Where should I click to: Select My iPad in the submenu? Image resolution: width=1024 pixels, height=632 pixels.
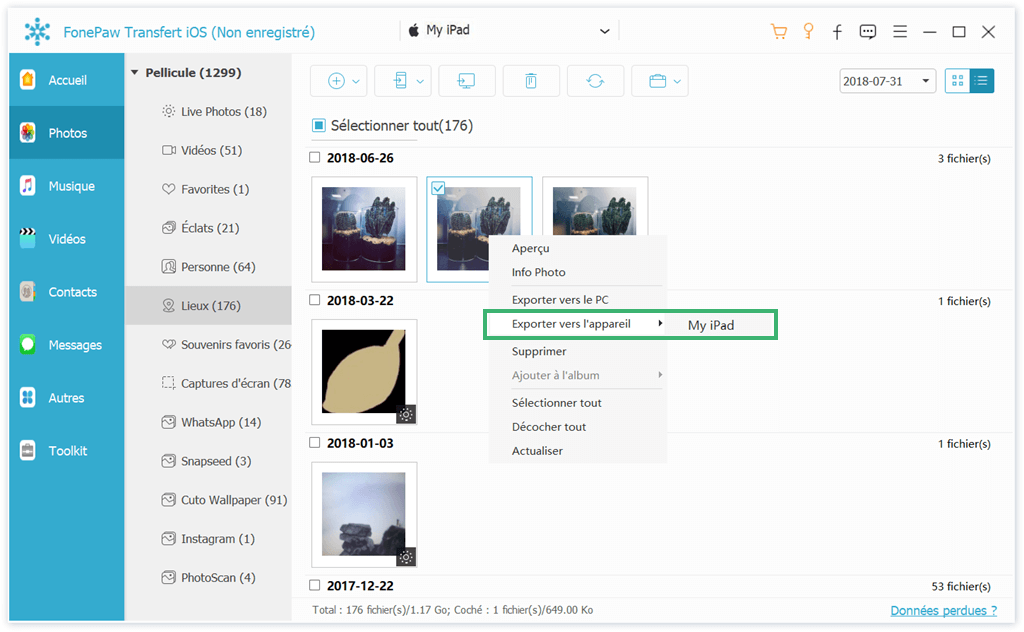(711, 325)
